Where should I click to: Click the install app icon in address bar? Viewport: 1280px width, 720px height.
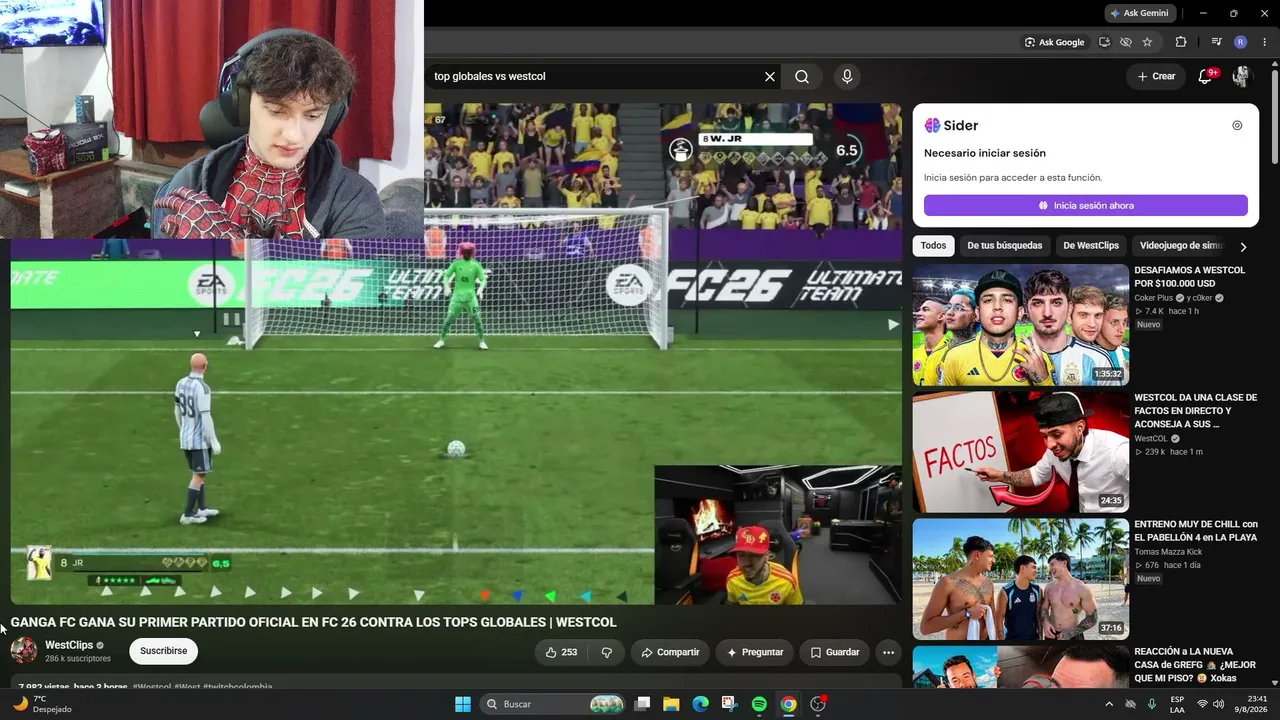(1104, 42)
